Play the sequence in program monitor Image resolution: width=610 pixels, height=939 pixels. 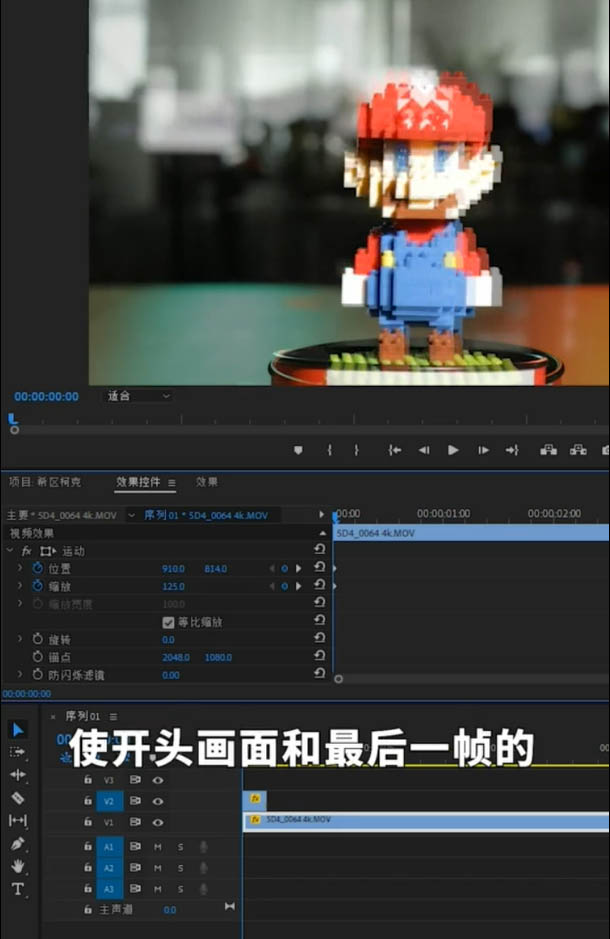pyautogui.click(x=453, y=450)
